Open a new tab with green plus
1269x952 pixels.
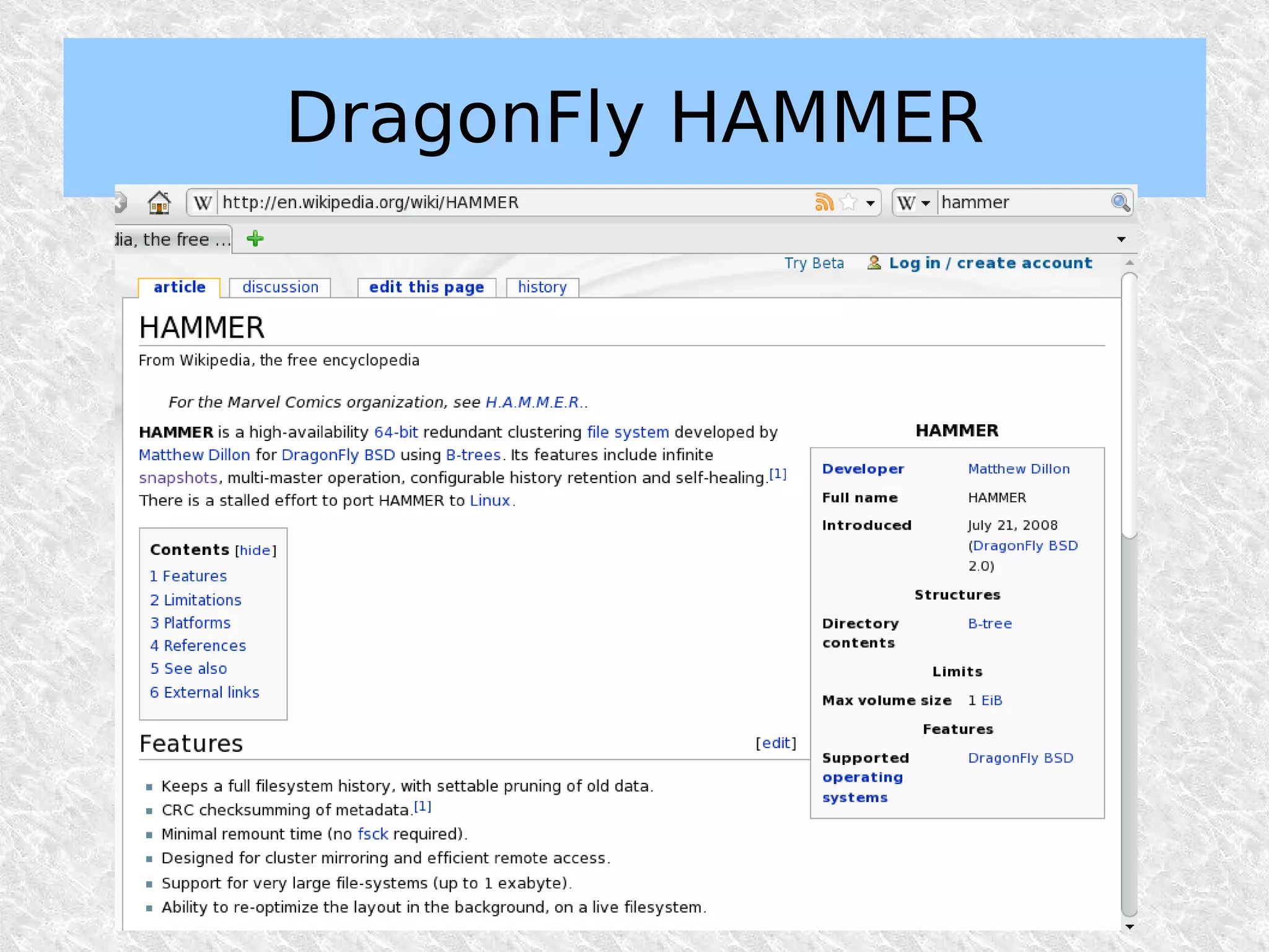point(255,238)
